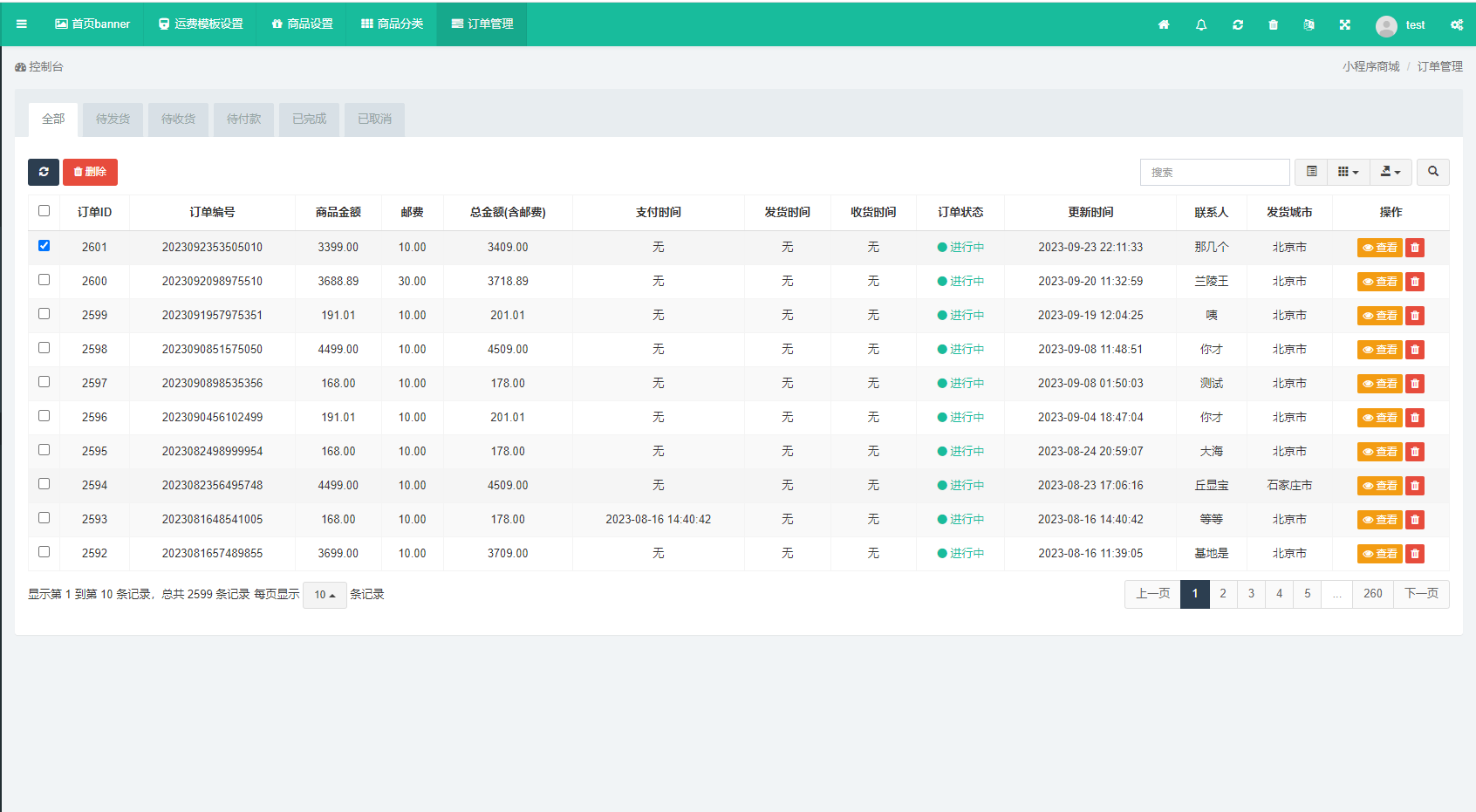
Task: Open the 商品设置 menu item
Action: [x=303, y=24]
